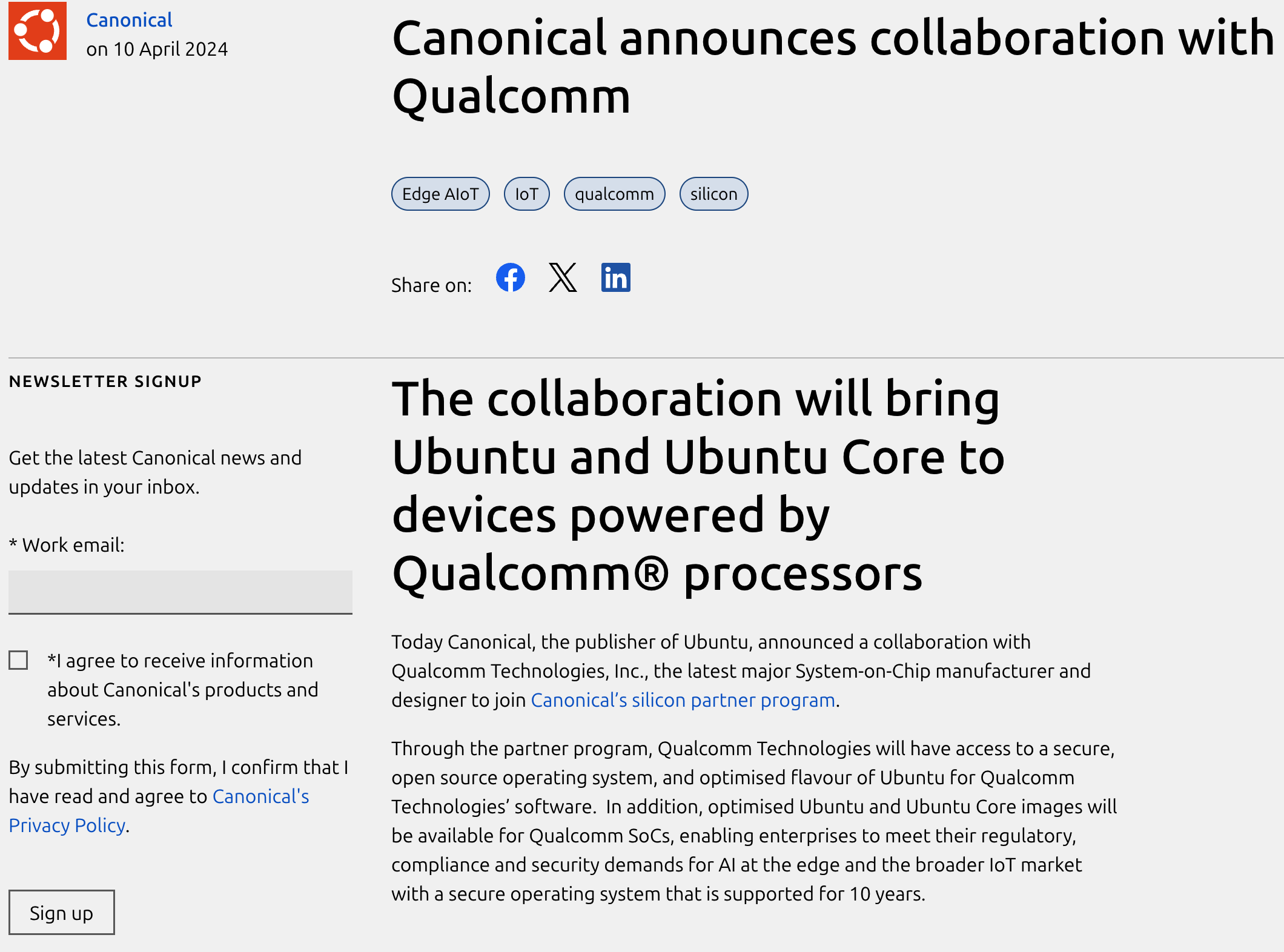Open Canonical's silicon partner program link
This screenshot has width=1284, height=952.
(683, 700)
